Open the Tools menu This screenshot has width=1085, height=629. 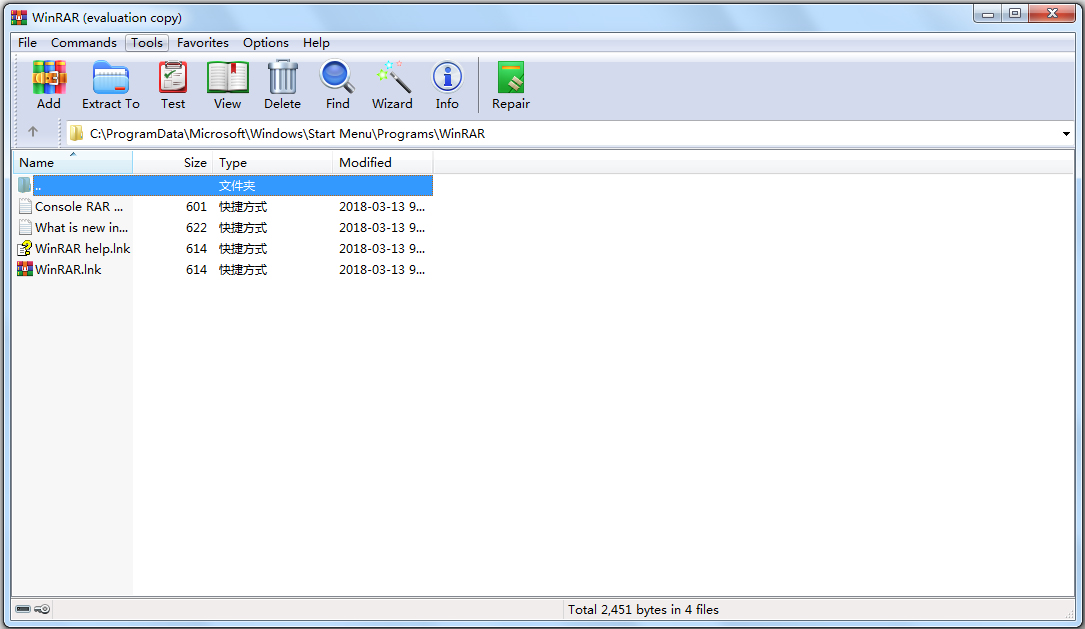pos(147,43)
